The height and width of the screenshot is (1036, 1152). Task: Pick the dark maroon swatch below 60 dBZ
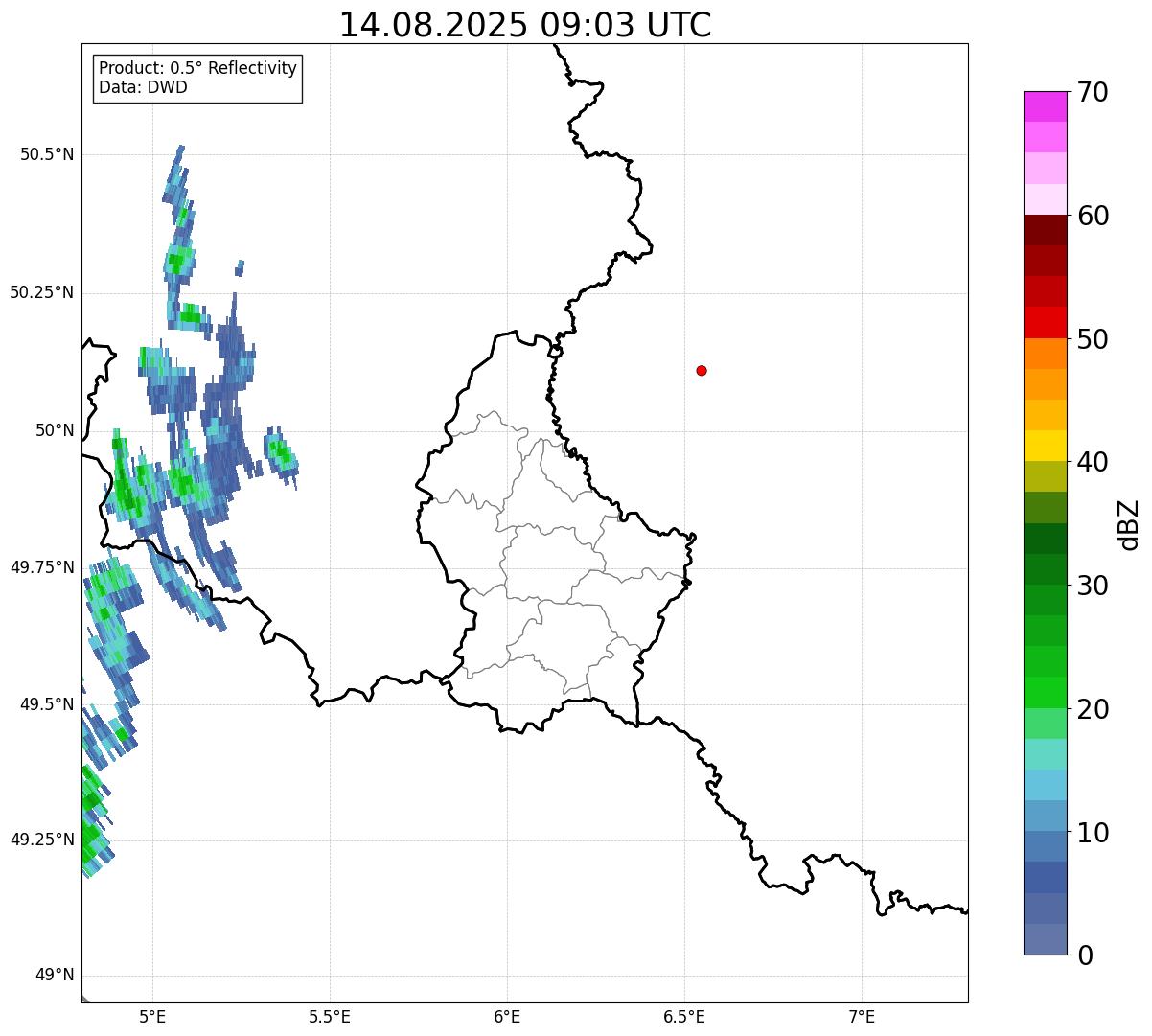(1045, 230)
